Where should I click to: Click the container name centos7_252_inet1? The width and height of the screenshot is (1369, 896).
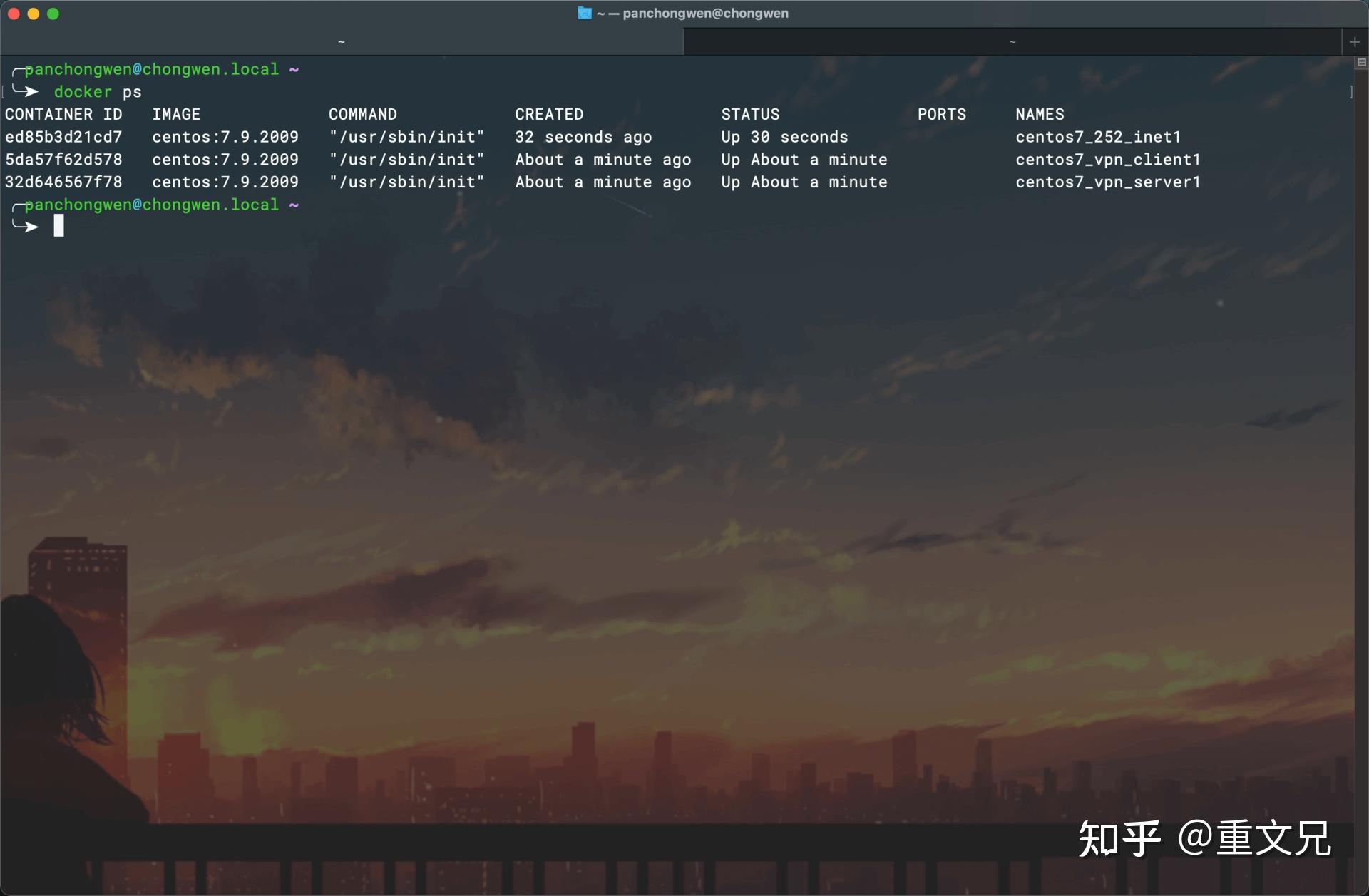[x=1099, y=137]
